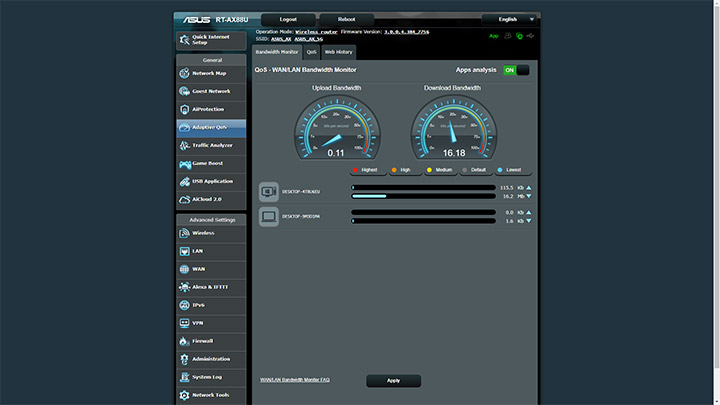Open Alexa & IFTTT settings
Viewport: 720px width, 405px height.
[x=211, y=287]
